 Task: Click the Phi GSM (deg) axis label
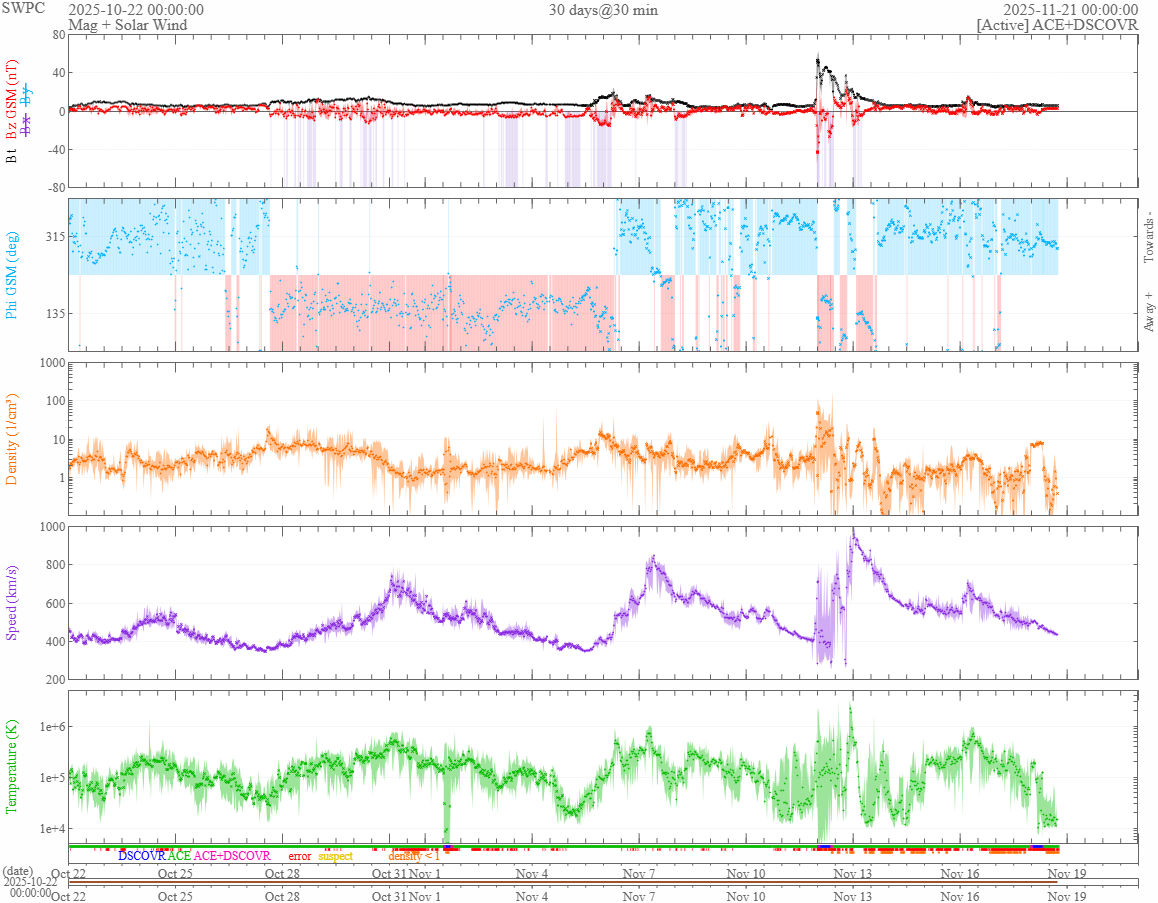click(x=11, y=275)
